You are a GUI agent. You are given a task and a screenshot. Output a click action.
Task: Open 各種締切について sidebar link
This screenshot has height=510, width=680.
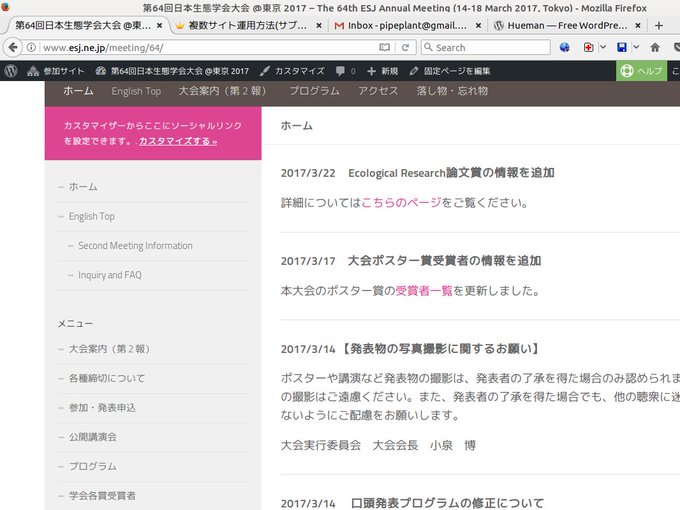[107, 378]
